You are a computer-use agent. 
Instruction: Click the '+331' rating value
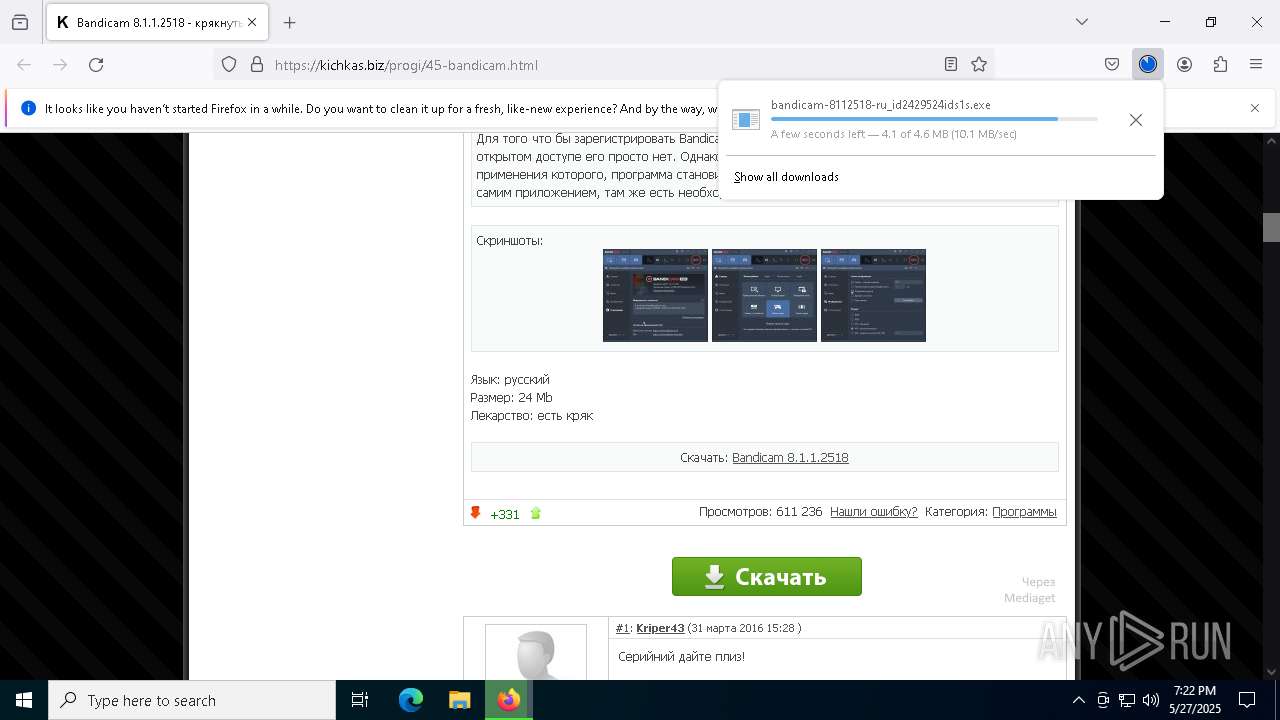(505, 514)
